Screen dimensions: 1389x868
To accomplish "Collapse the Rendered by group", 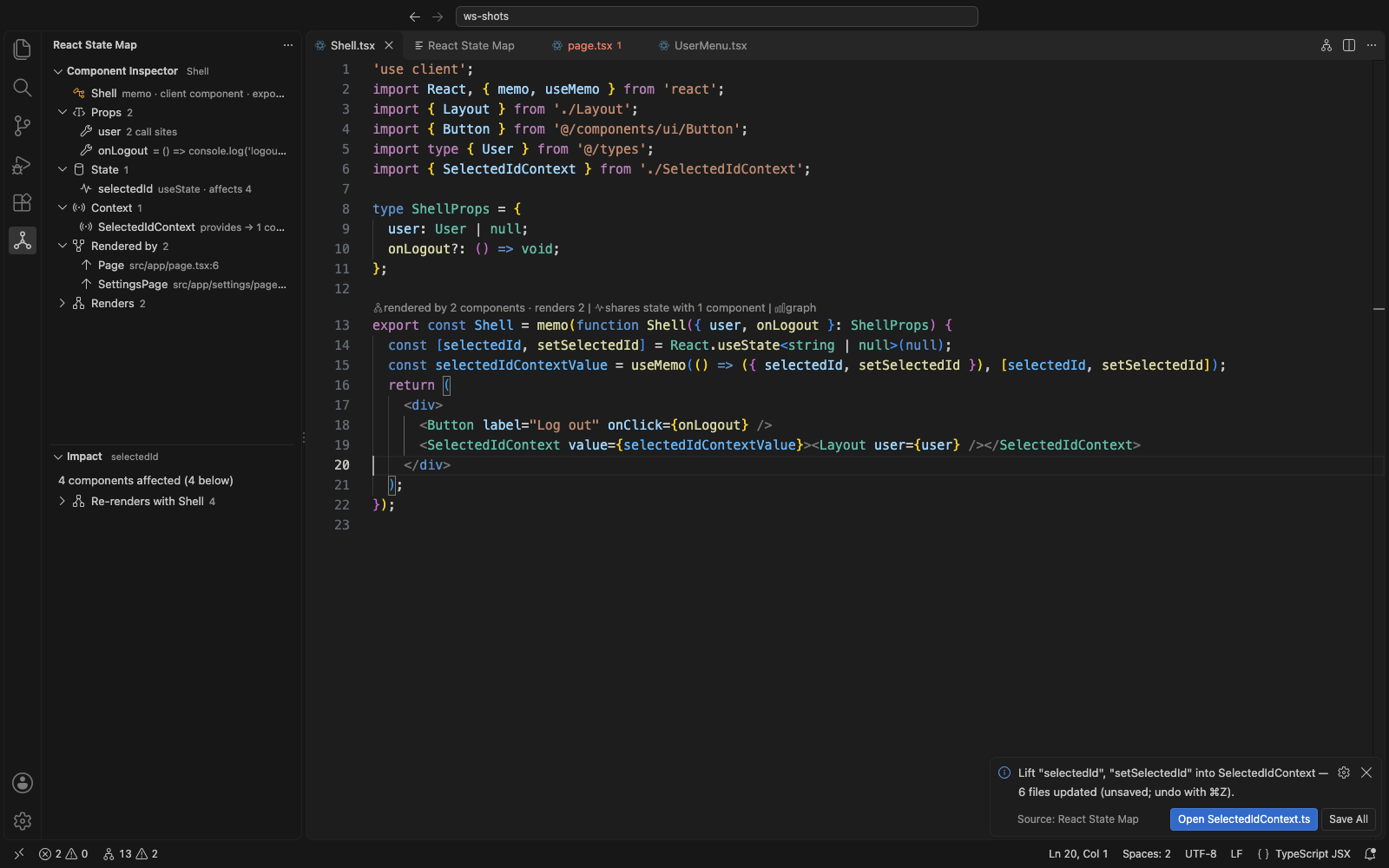I will click(63, 247).
